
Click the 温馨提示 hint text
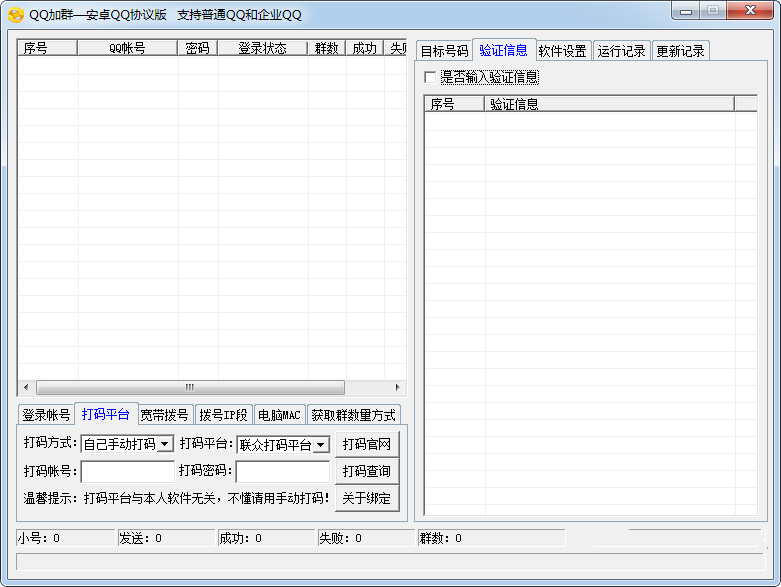point(176,498)
